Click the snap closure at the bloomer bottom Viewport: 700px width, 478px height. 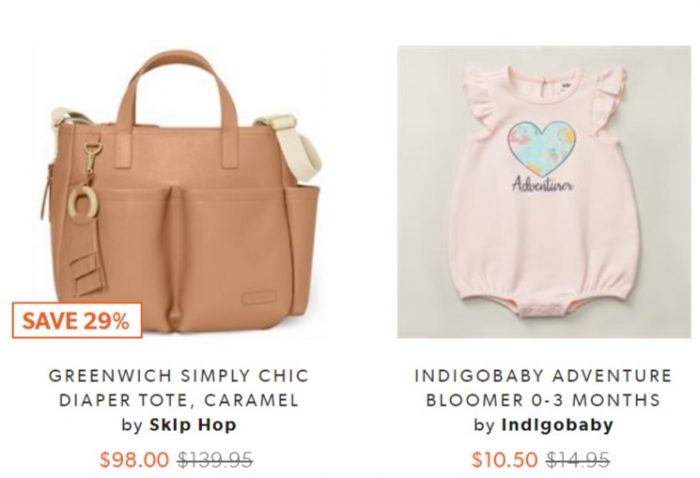[x=542, y=309]
